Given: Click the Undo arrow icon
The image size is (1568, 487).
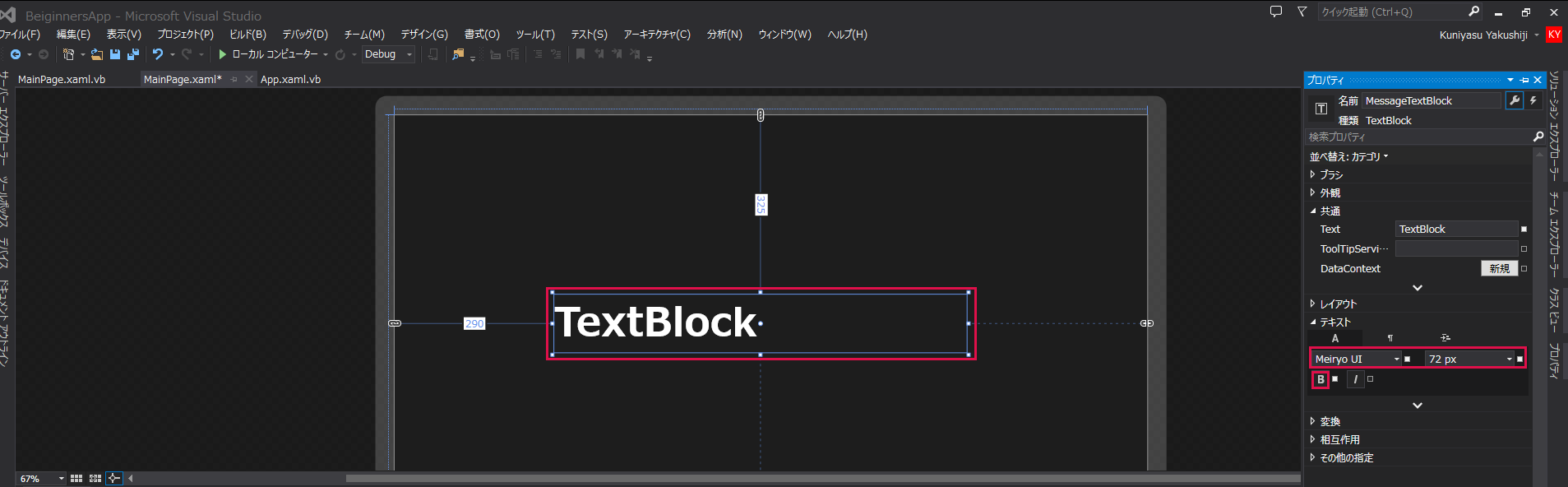Looking at the screenshot, I should [x=158, y=54].
